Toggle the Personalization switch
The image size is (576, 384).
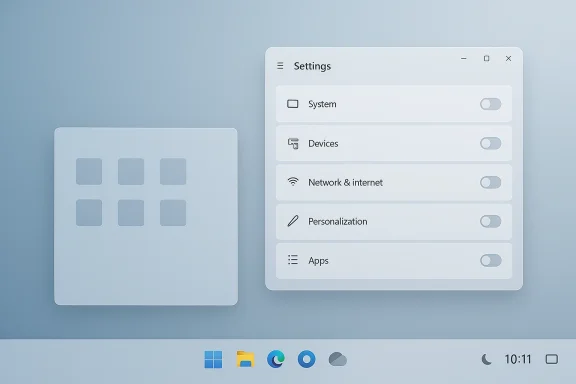click(x=490, y=221)
